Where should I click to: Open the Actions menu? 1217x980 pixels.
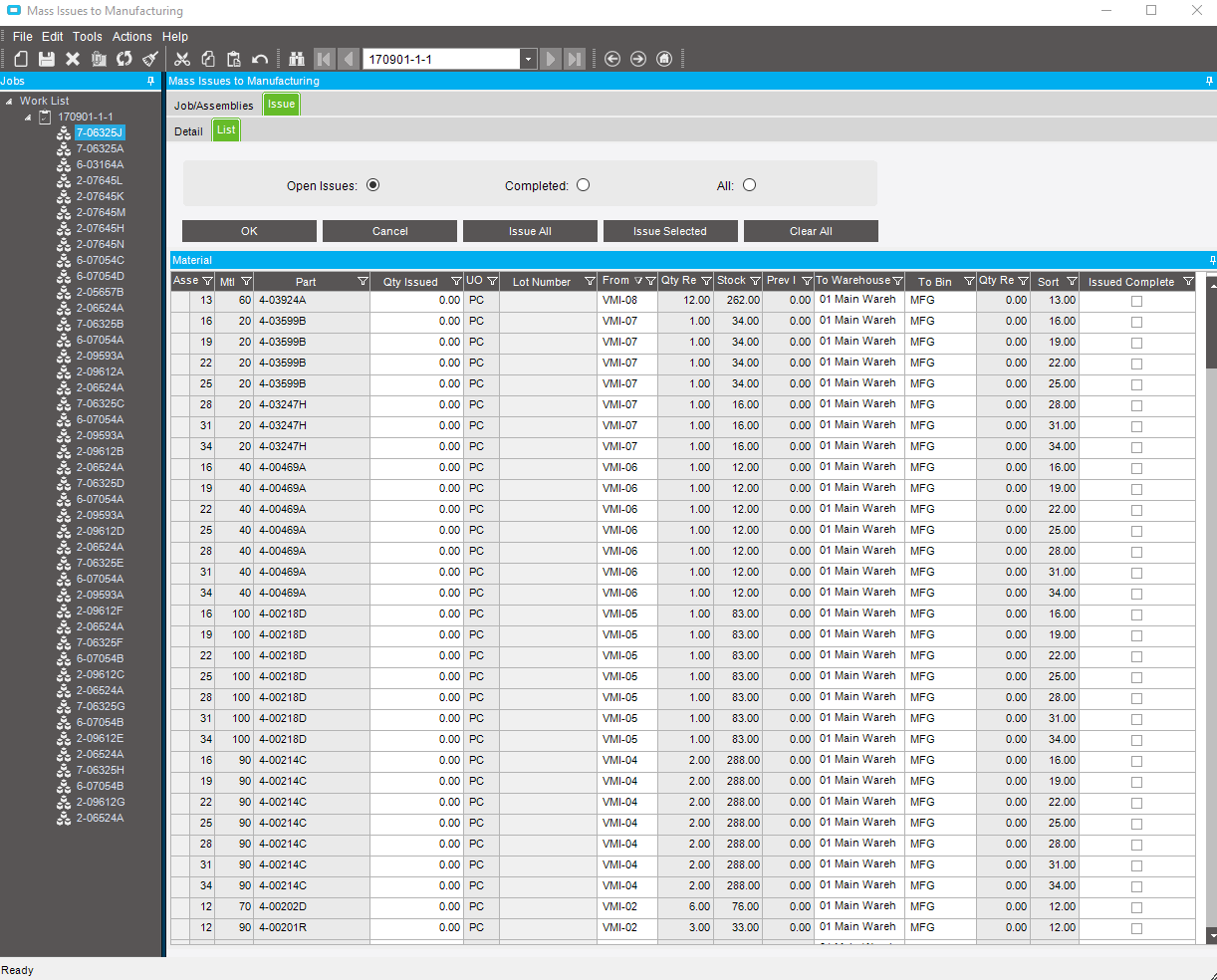click(x=131, y=36)
